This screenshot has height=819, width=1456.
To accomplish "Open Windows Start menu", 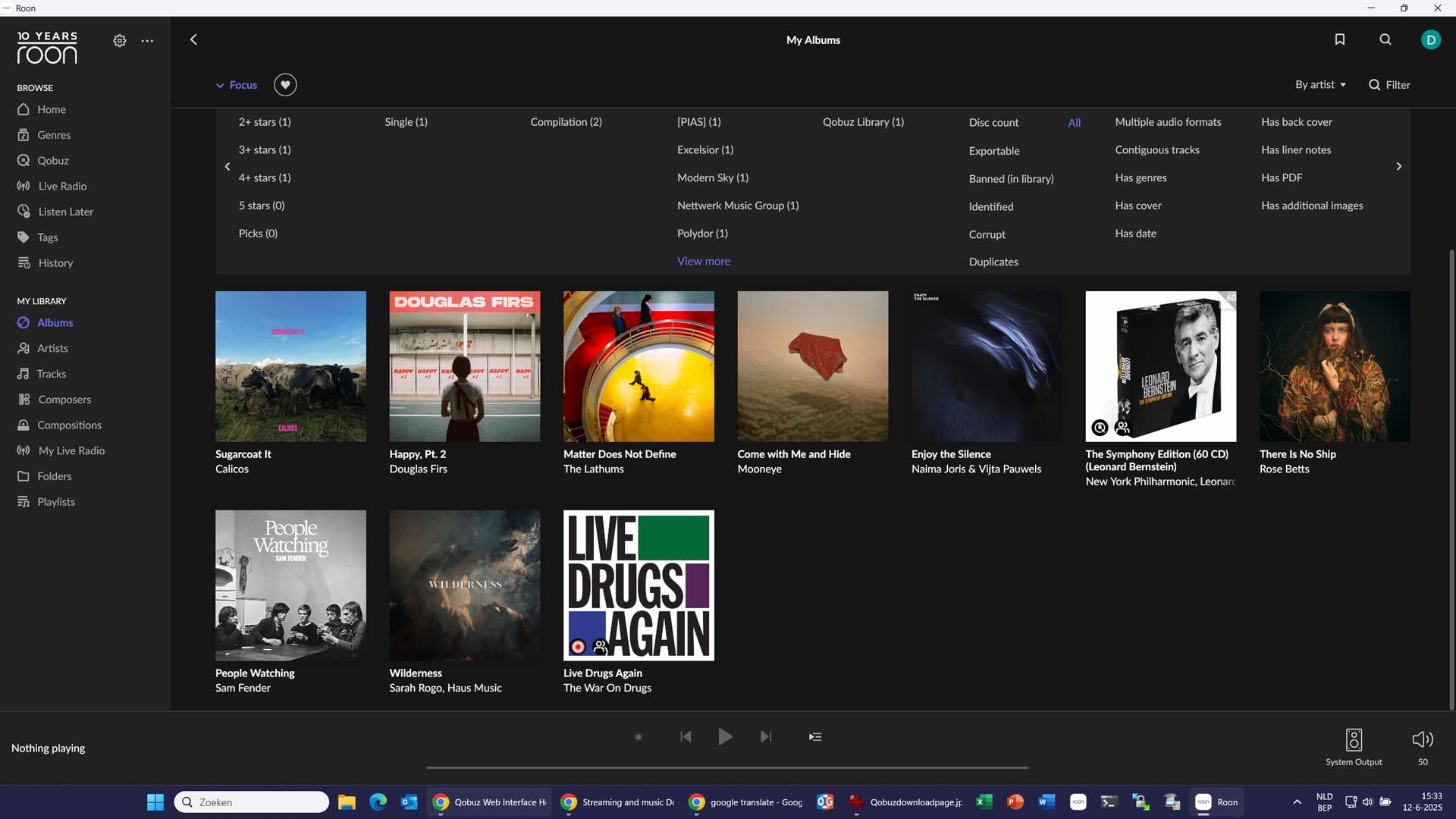I will click(x=155, y=802).
